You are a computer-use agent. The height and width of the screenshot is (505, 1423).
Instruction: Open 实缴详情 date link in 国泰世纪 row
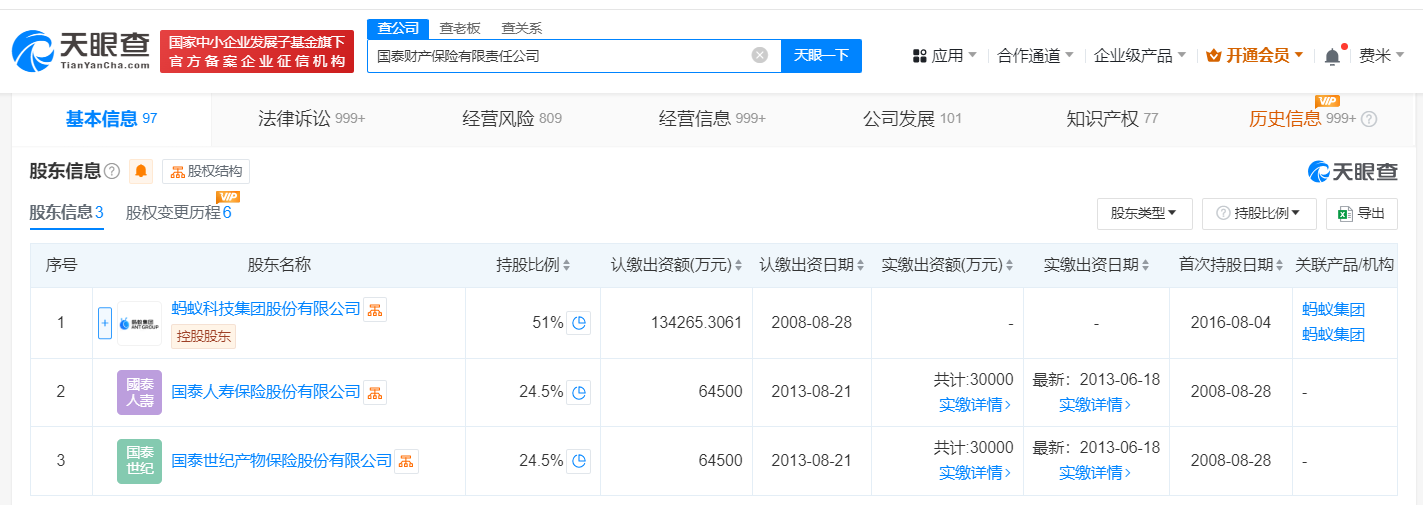pos(1096,473)
